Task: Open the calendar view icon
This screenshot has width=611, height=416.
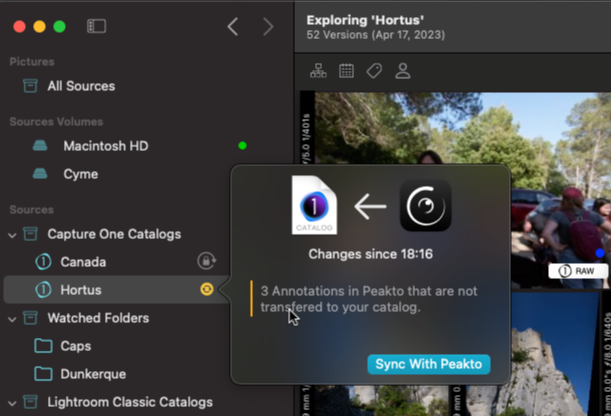Action: (346, 71)
